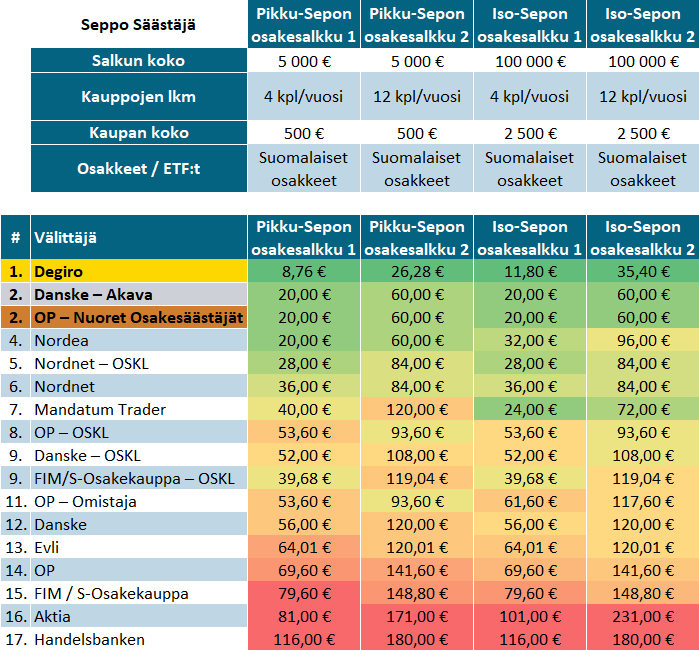Click top table 'Iso-Sepon osakesalkku 1' header
Viewport: 699px width, 650px height.
[530, 25]
